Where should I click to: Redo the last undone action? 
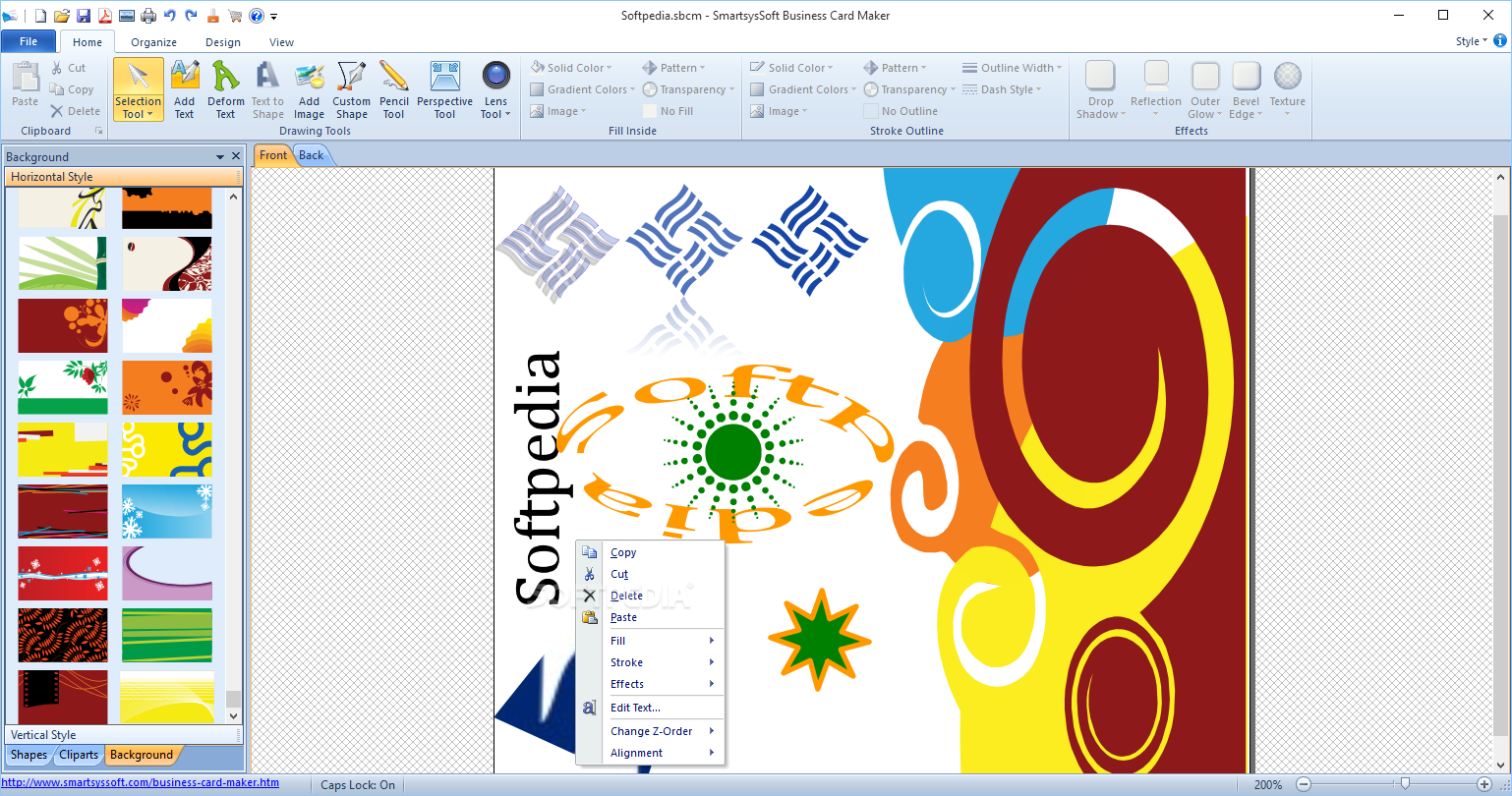coord(191,16)
